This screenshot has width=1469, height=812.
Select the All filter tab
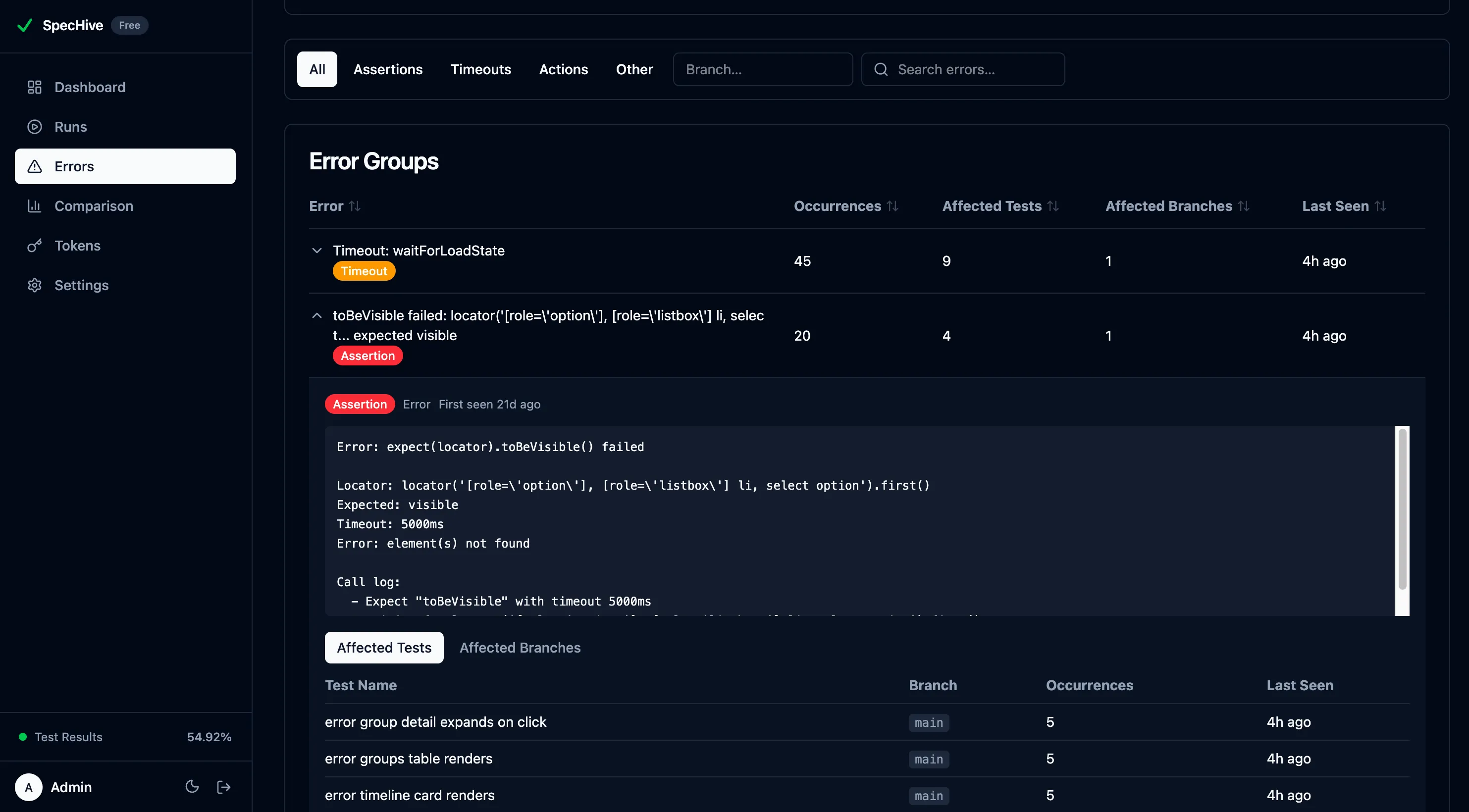(x=317, y=70)
